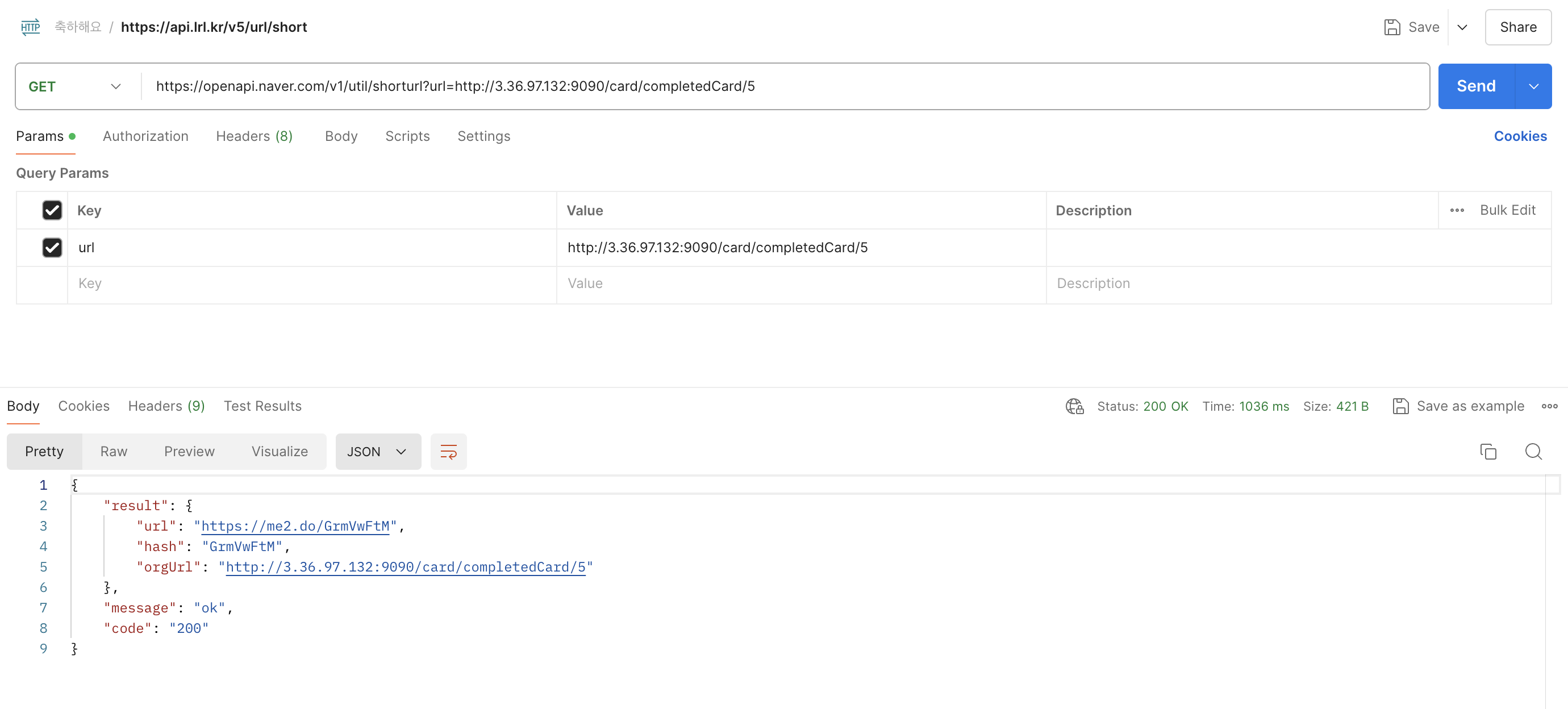This screenshot has height=709, width=1568.
Task: Copy the response body with copy icon
Action: point(1488,452)
